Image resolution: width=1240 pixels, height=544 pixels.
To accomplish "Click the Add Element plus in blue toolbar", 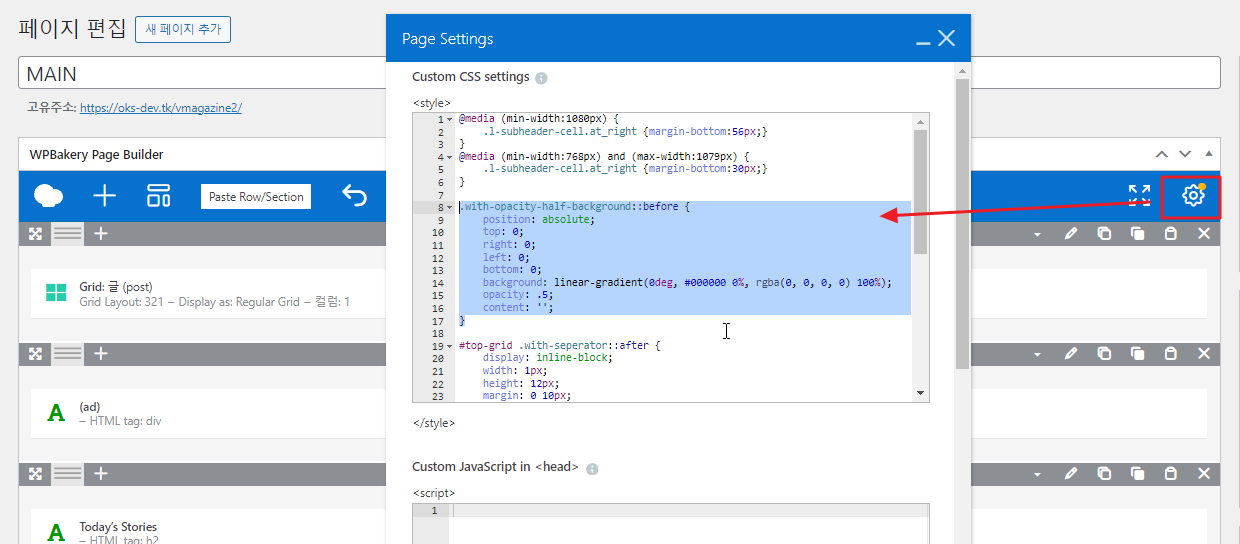I will [105, 195].
